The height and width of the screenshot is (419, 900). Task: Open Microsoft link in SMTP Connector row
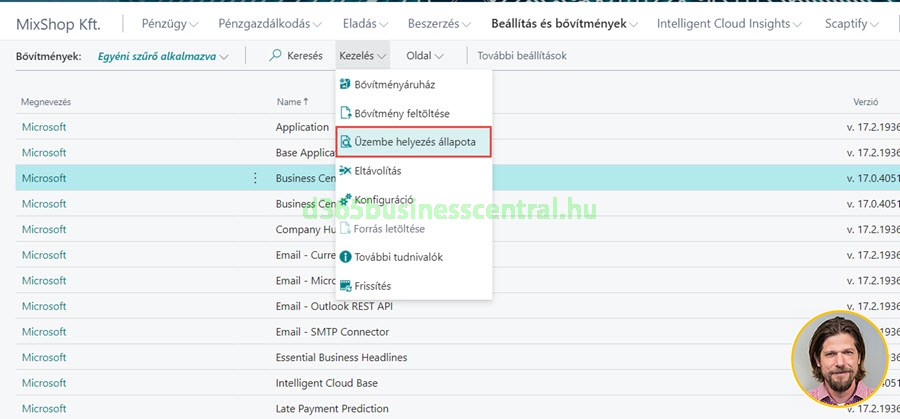click(x=44, y=332)
